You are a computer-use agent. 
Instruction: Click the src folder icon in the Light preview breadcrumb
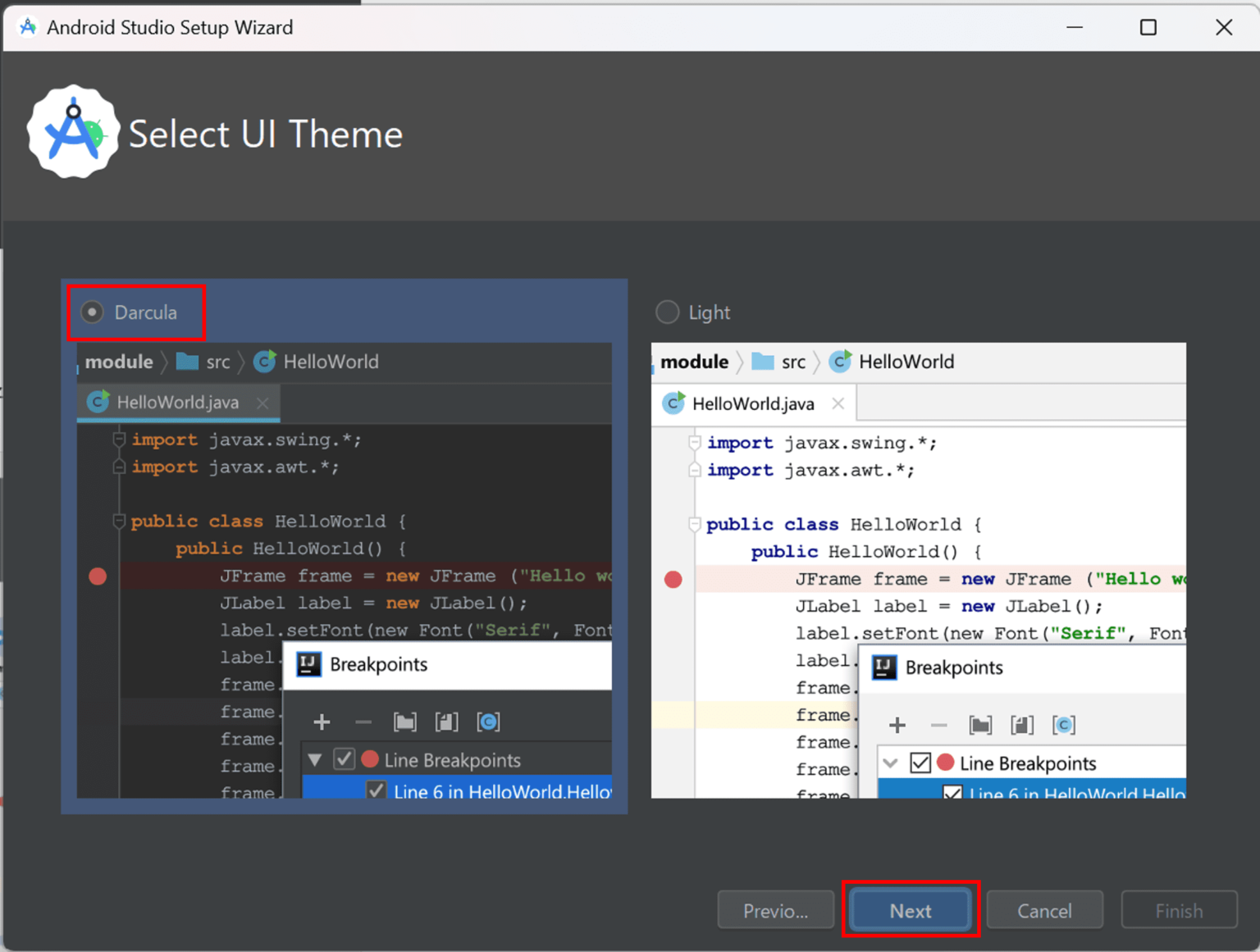coord(762,361)
